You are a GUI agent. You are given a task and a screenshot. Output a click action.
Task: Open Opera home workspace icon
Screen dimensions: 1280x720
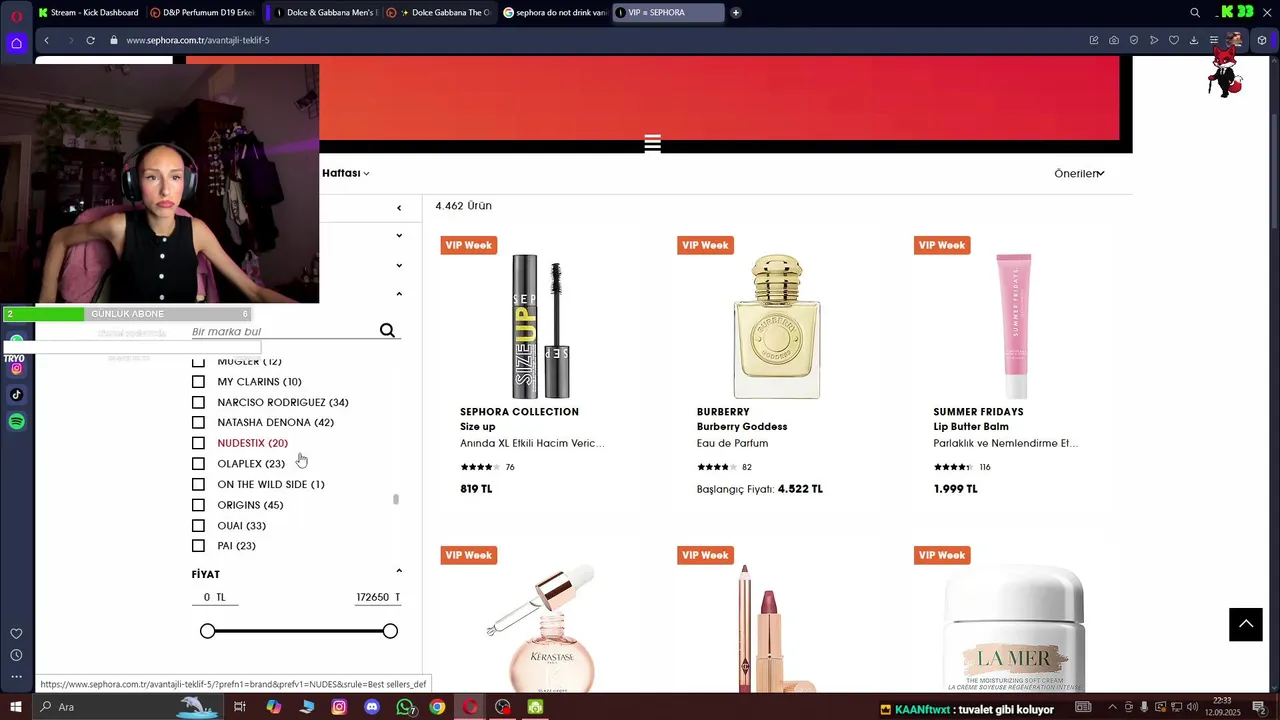[16, 43]
